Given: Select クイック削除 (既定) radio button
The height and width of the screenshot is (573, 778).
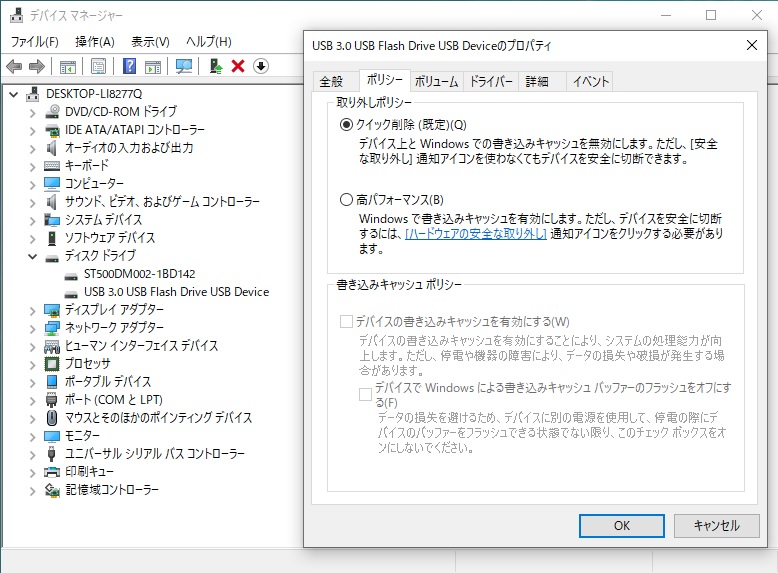Looking at the screenshot, I should click(346, 125).
